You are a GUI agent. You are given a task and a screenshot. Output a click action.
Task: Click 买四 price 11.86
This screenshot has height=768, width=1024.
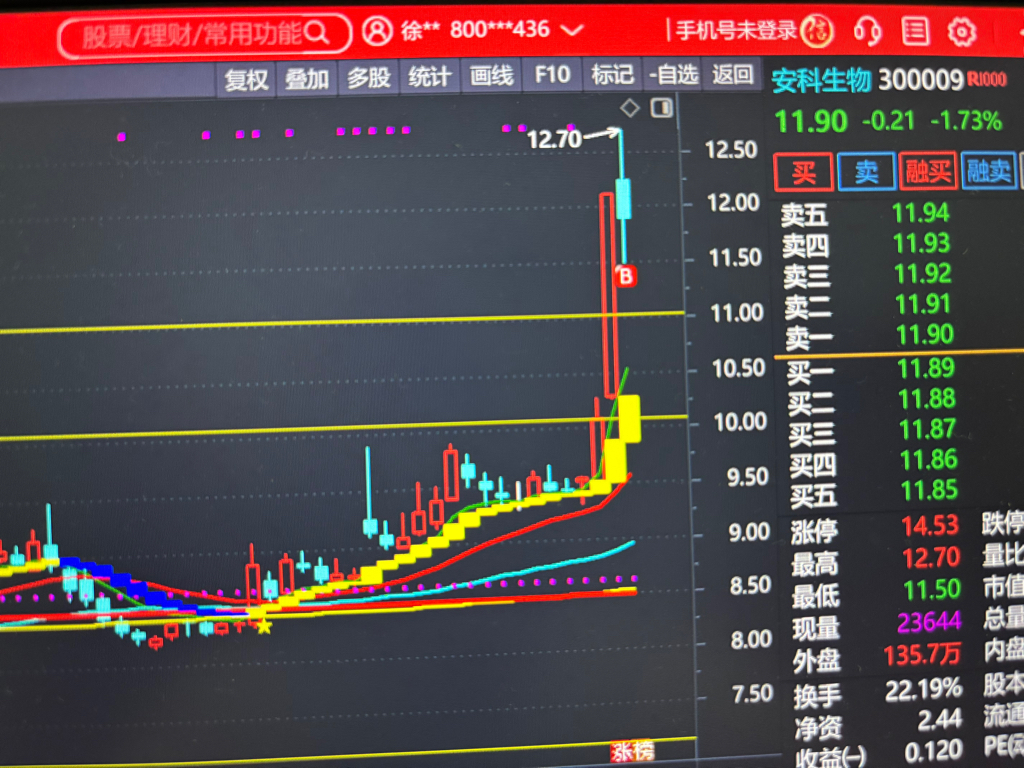click(929, 460)
